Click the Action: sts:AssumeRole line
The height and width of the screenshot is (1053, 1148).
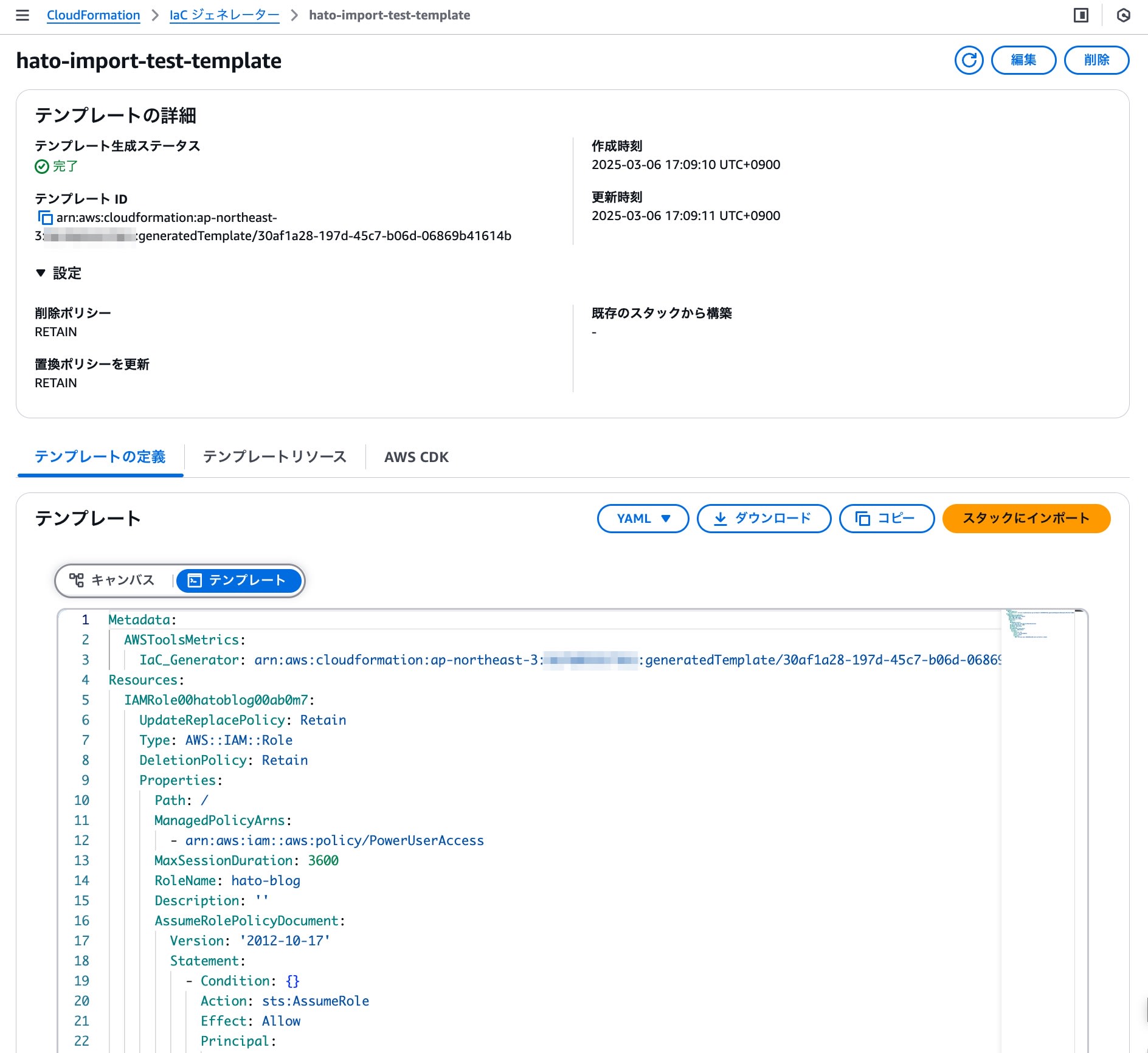(285, 1001)
